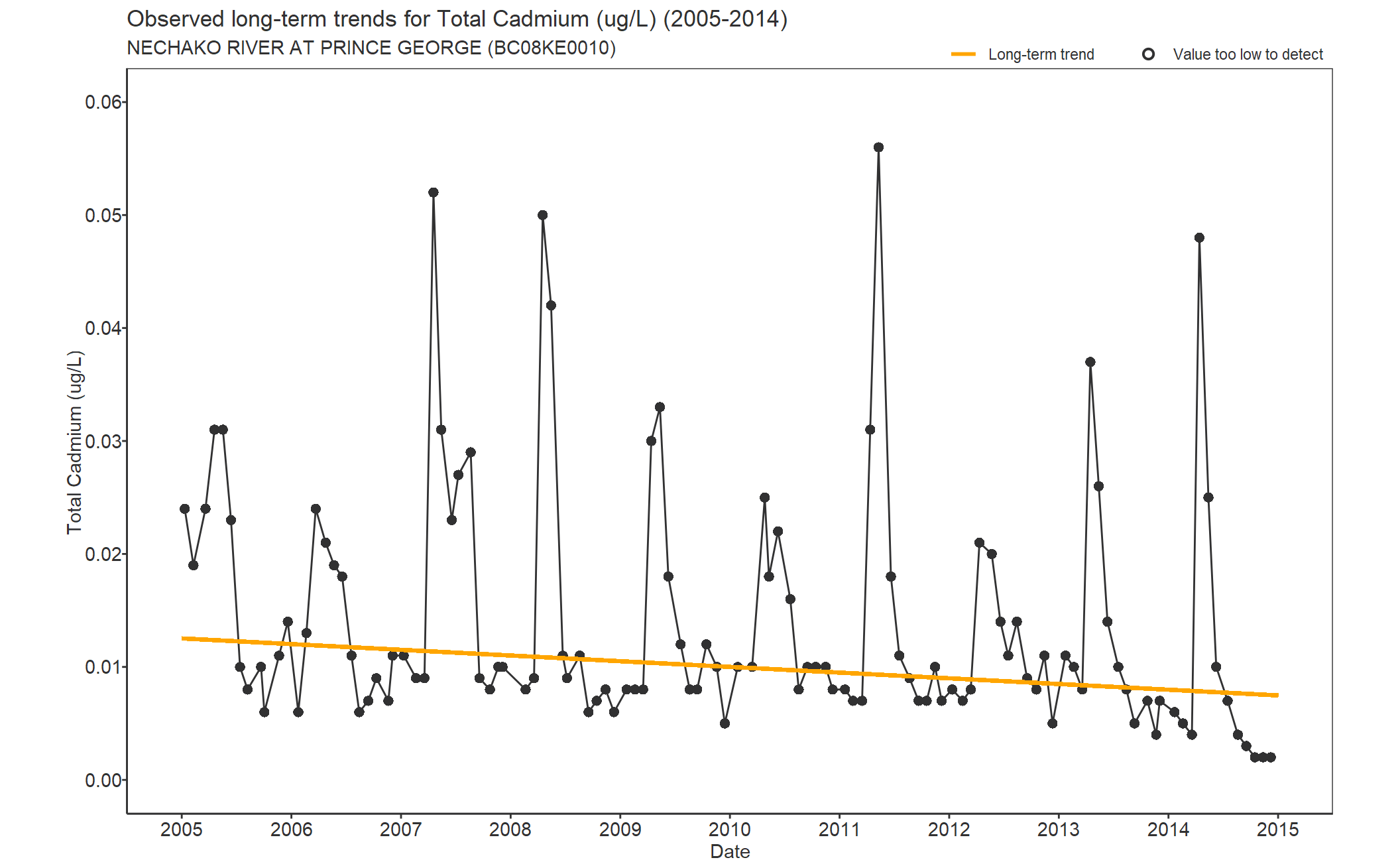This screenshot has height=868, width=1400.
Task: Click the 0.06 y-axis tick label
Action: click(x=103, y=102)
